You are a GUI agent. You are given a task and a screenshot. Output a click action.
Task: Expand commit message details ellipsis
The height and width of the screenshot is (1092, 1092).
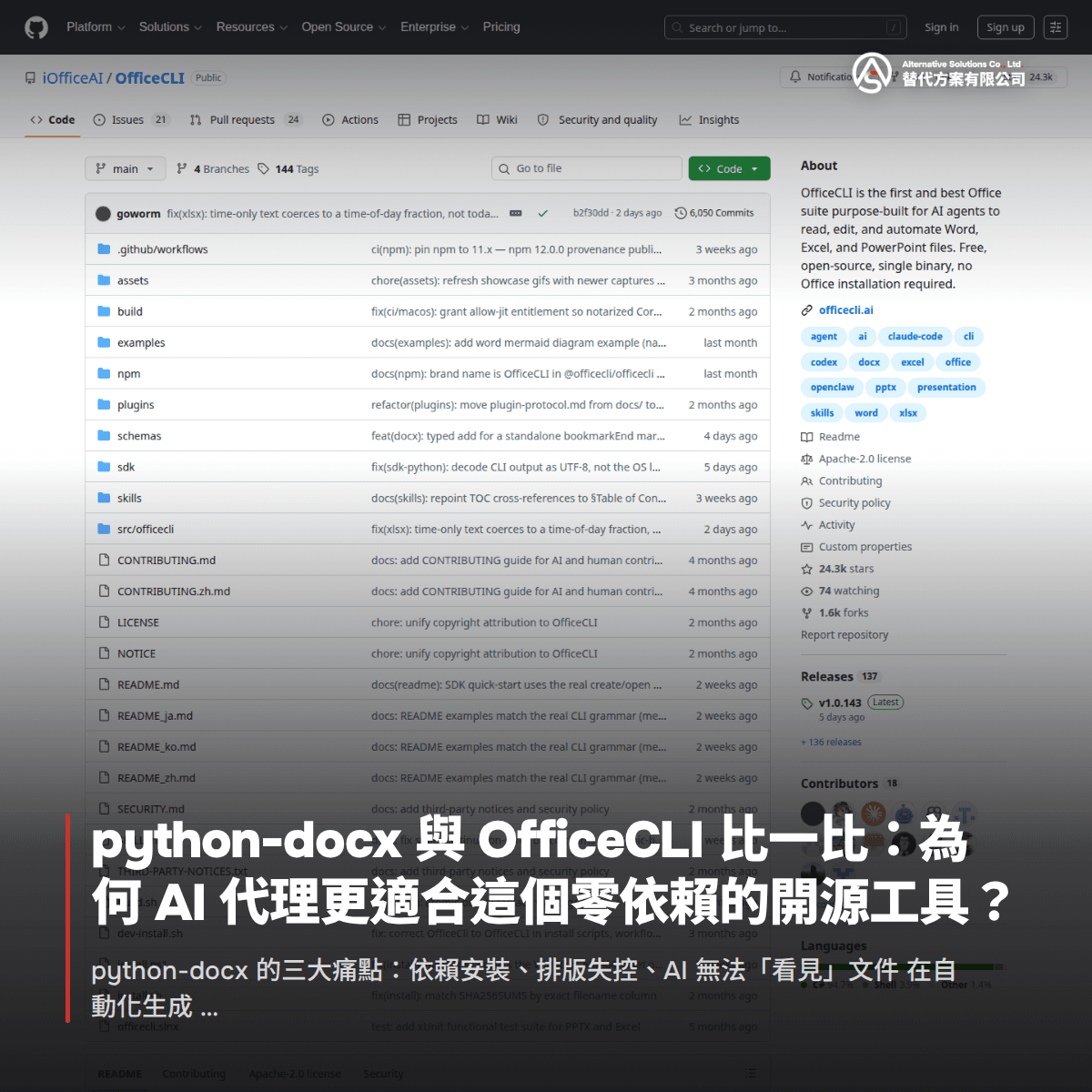click(x=516, y=213)
